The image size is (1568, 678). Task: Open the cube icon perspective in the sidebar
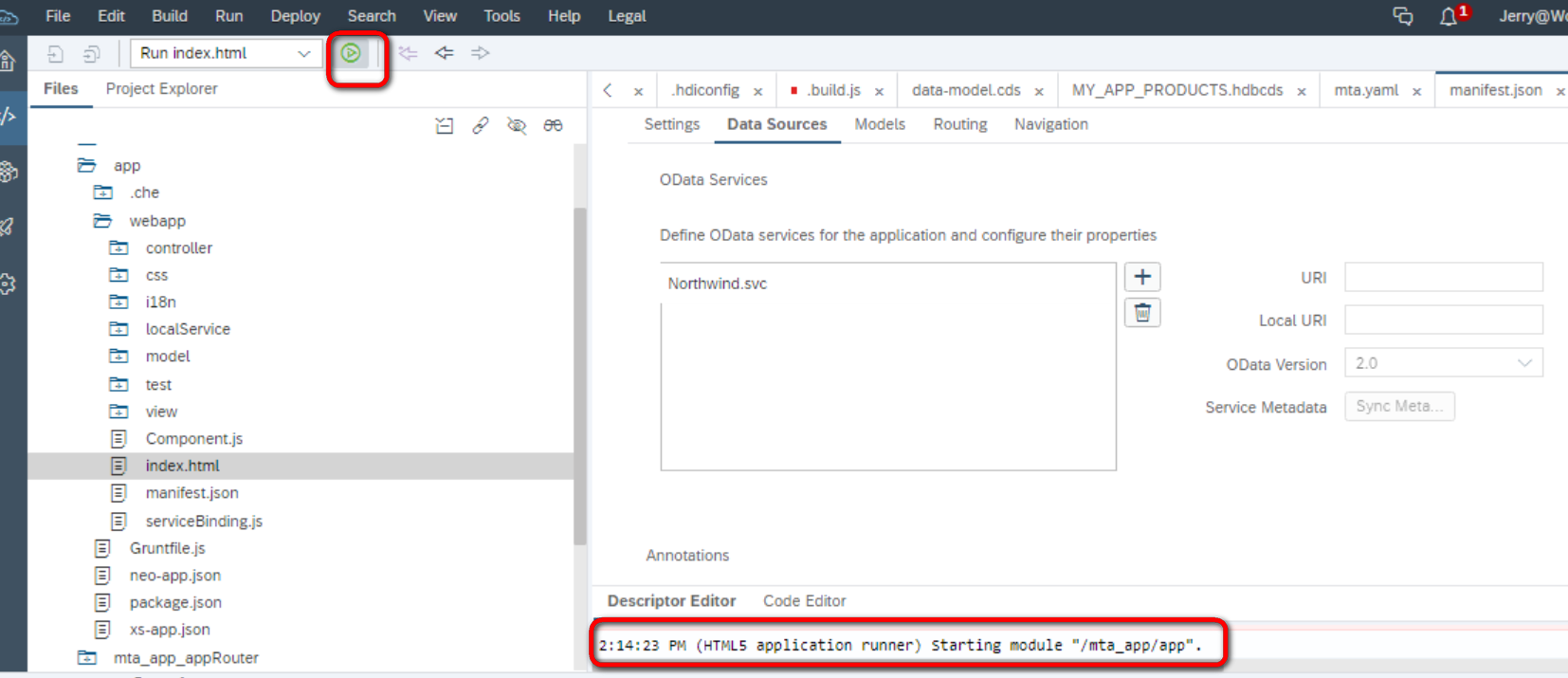tap(9, 172)
